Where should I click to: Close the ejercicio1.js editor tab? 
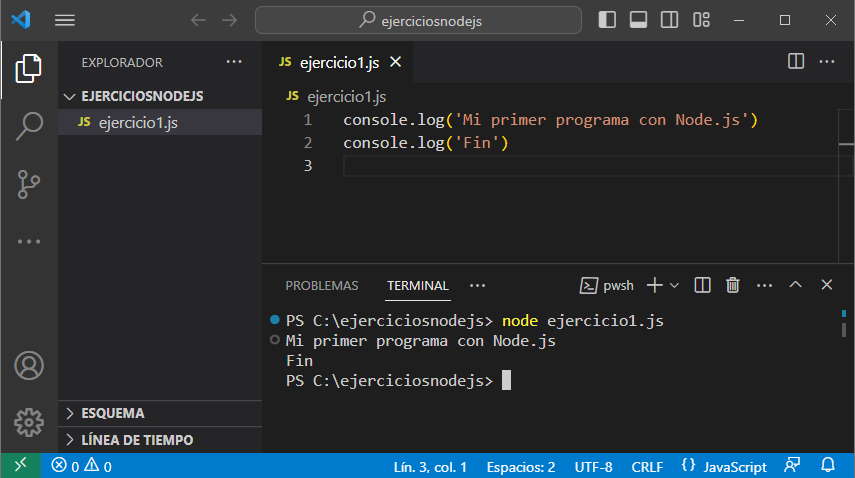(396, 62)
